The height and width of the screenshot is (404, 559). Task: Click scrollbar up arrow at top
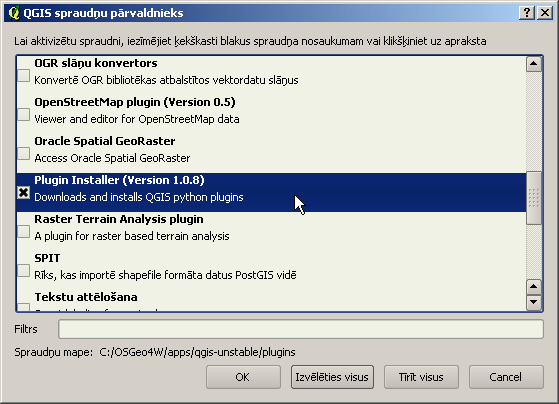coord(533,64)
